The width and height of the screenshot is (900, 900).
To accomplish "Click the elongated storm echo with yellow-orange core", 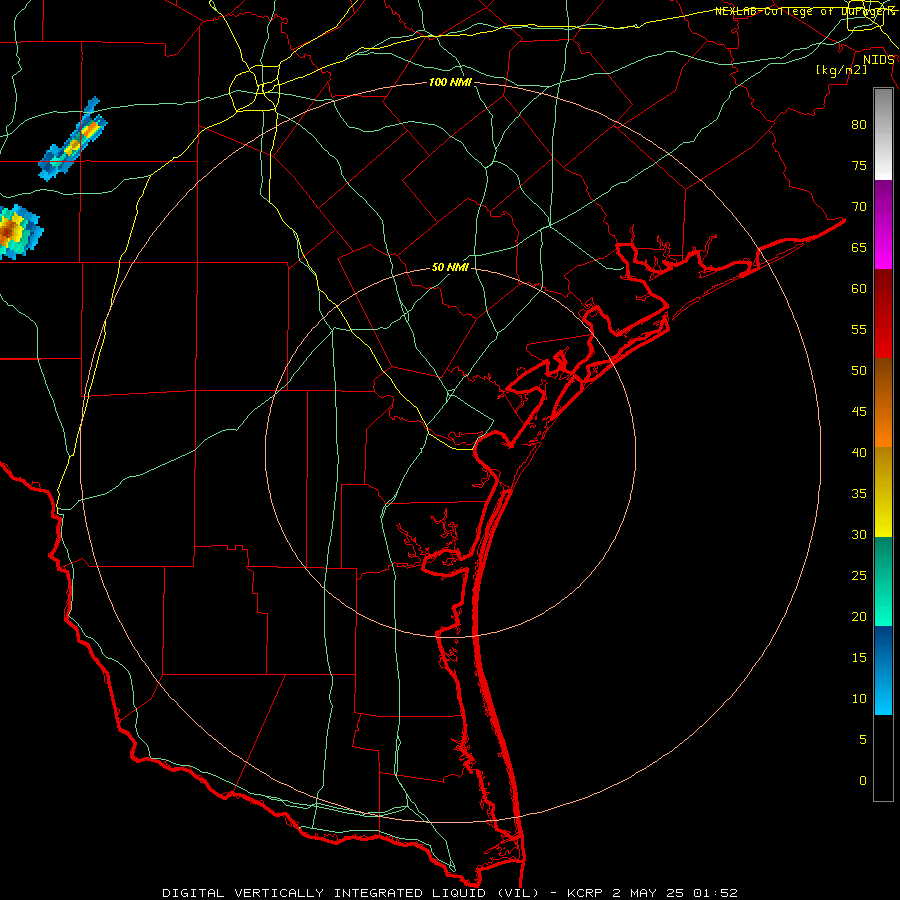I will click(73, 139).
